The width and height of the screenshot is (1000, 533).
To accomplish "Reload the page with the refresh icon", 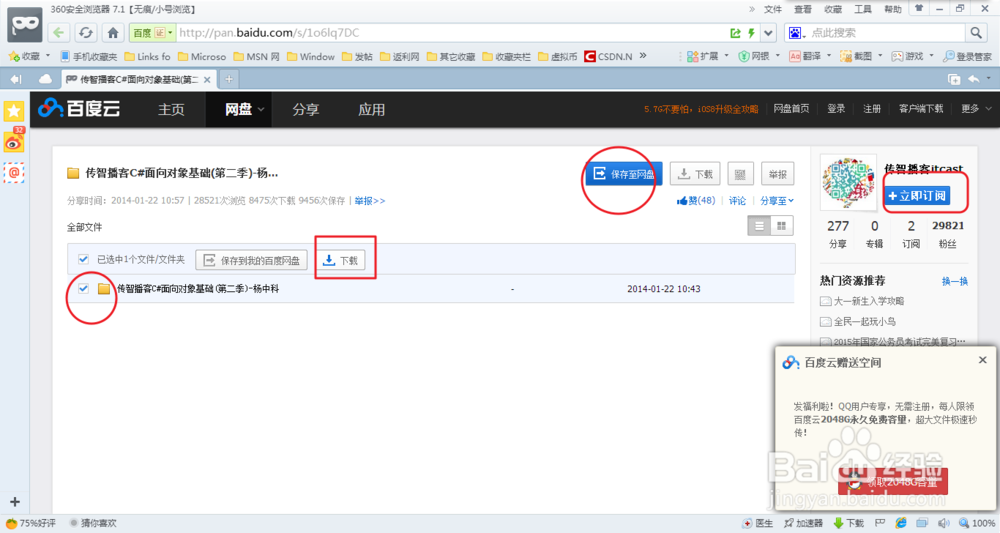I will [85, 33].
